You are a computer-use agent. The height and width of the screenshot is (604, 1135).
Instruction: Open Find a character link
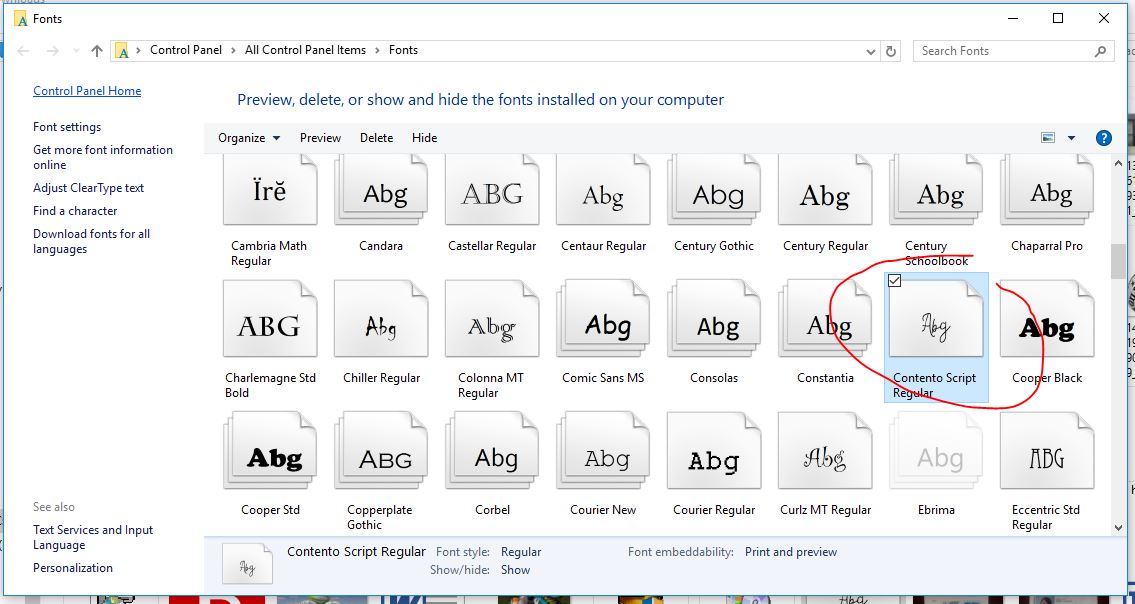[75, 211]
